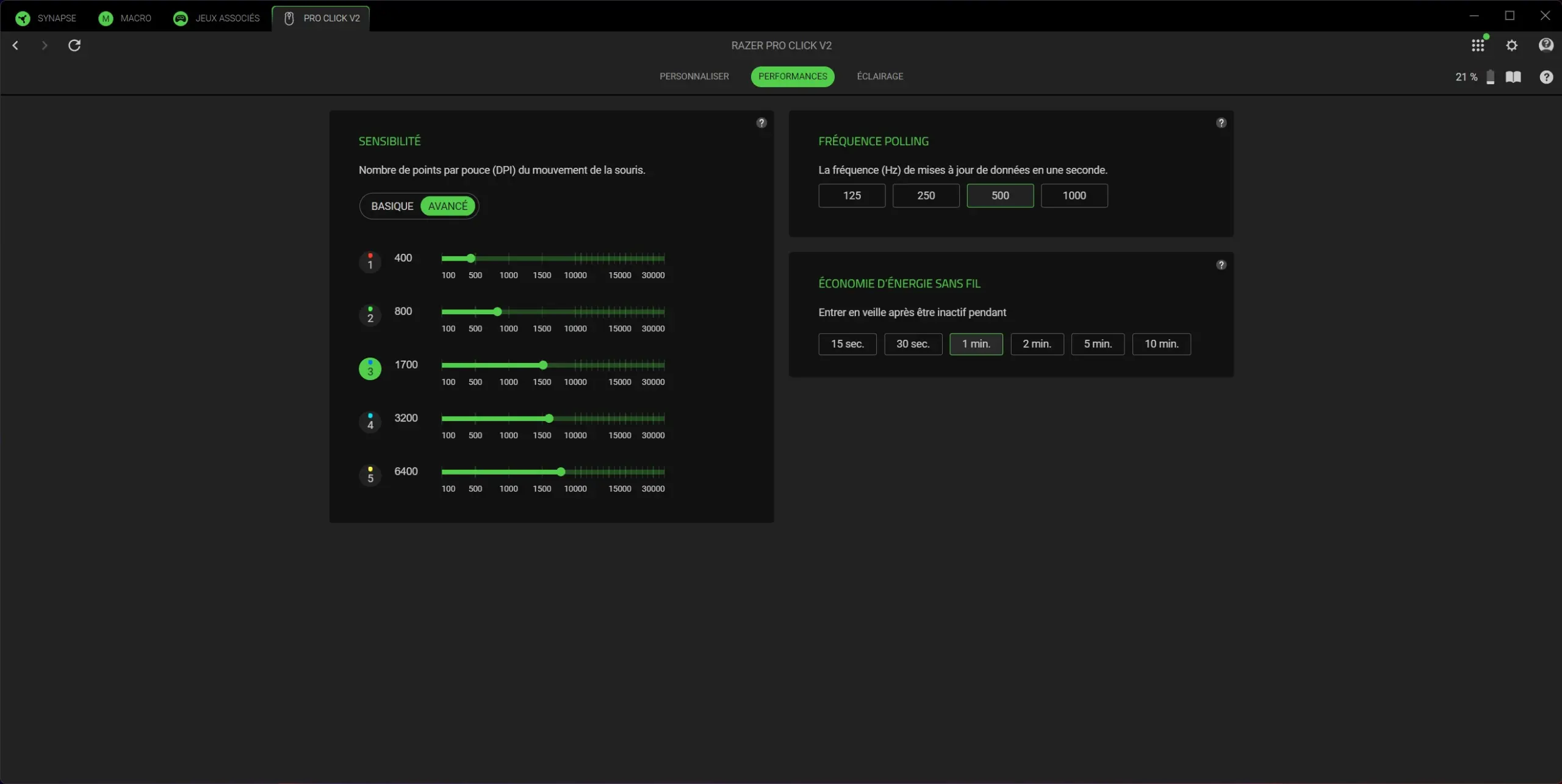Activate DPI stage 2 circle

[x=370, y=315]
